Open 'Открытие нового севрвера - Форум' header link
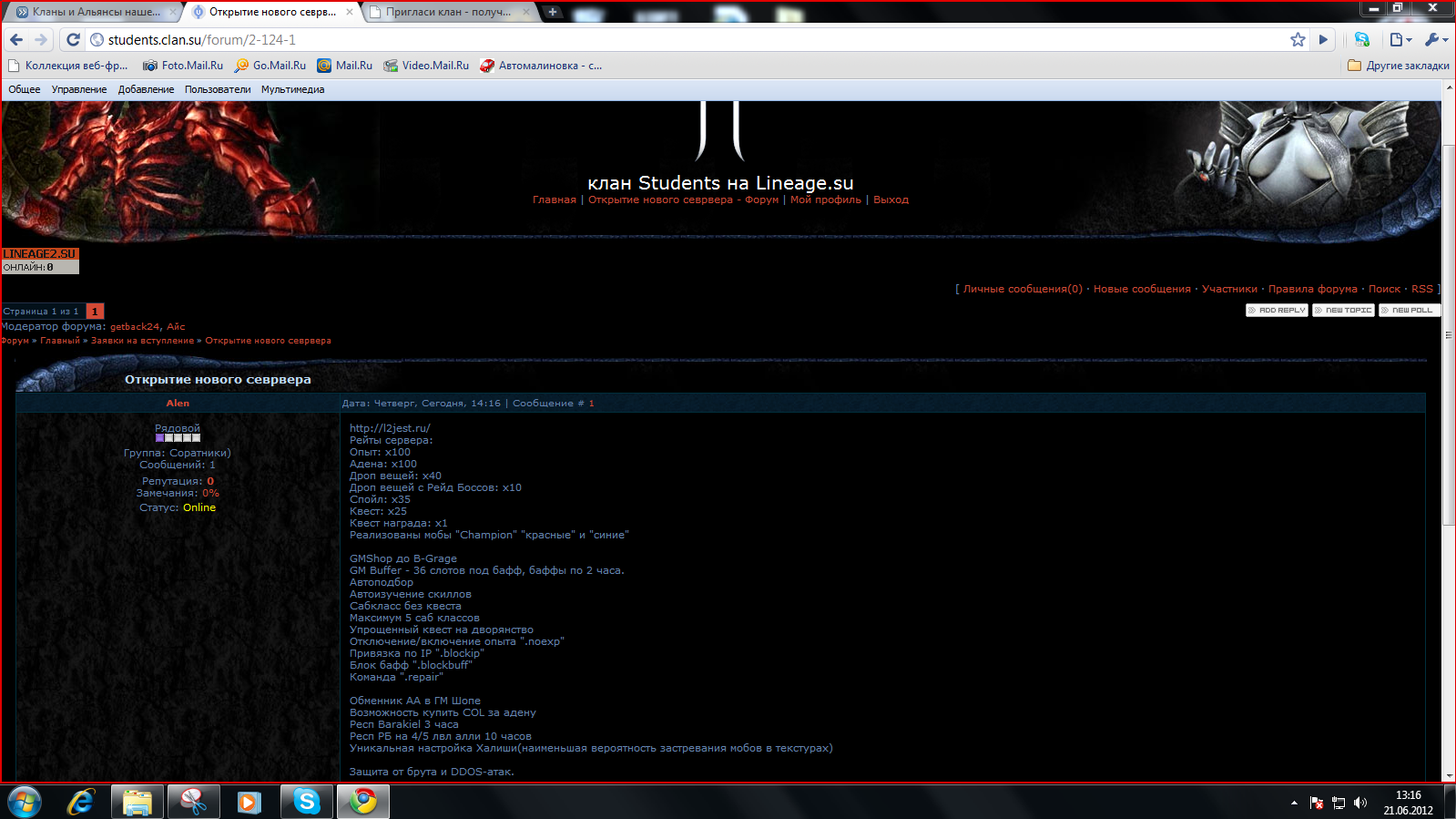The image size is (1456, 819). click(683, 200)
